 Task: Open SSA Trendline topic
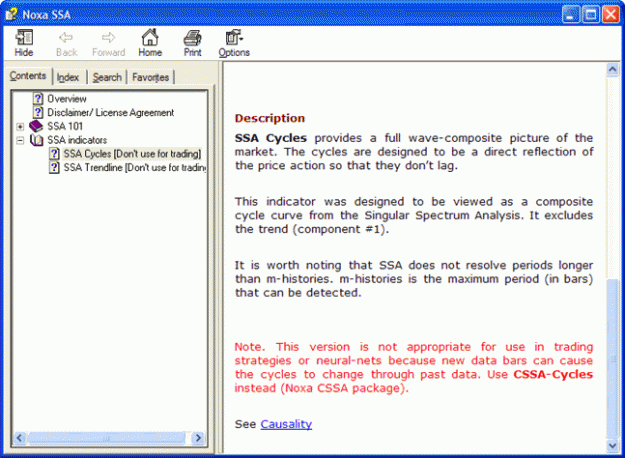coord(135,167)
